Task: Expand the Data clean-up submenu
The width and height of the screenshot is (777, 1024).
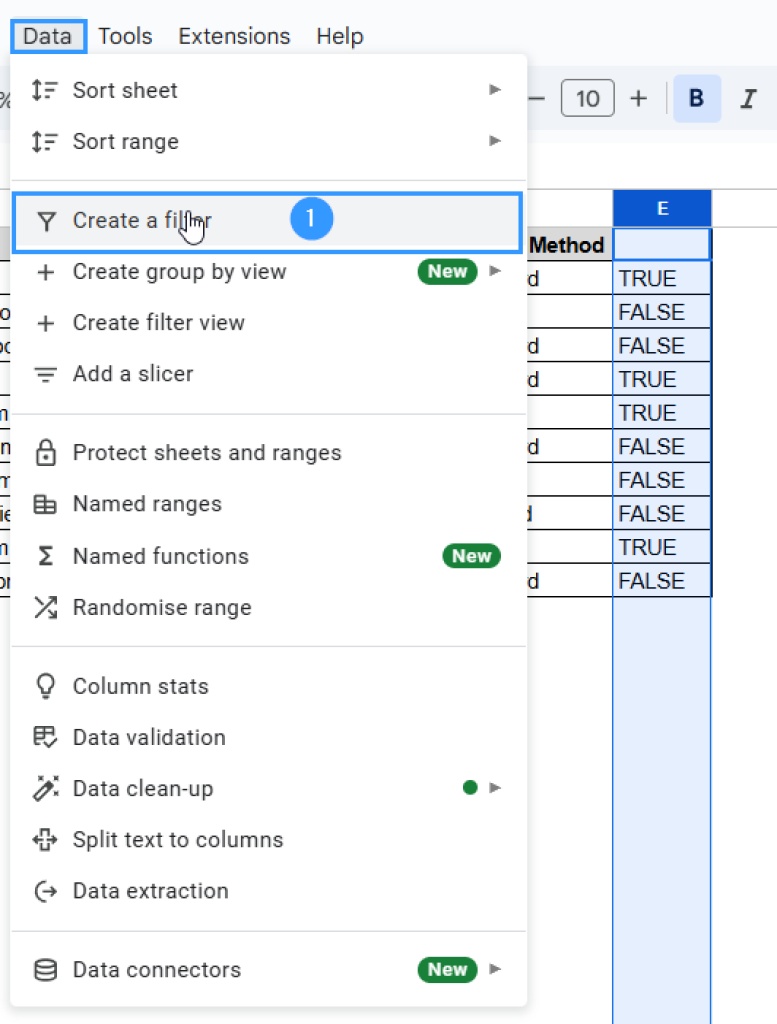Action: coord(494,788)
